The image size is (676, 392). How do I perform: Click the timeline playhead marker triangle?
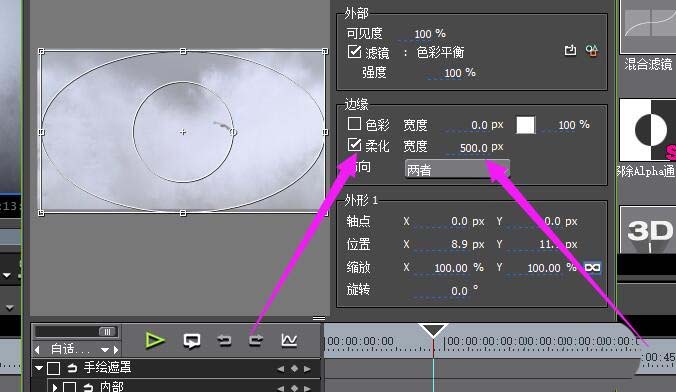433,330
